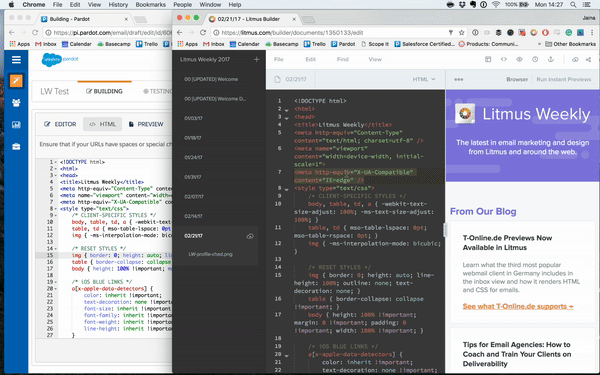Open the Litmus history clock icon
The width and height of the screenshot is (600, 375).
[535, 59]
